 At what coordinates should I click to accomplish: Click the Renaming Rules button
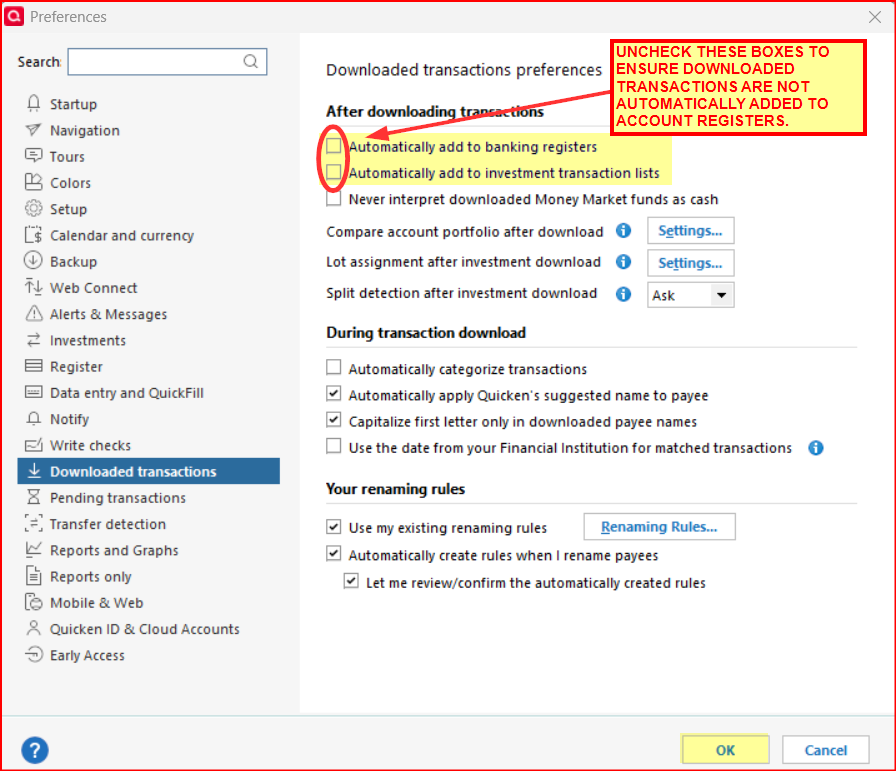click(659, 526)
